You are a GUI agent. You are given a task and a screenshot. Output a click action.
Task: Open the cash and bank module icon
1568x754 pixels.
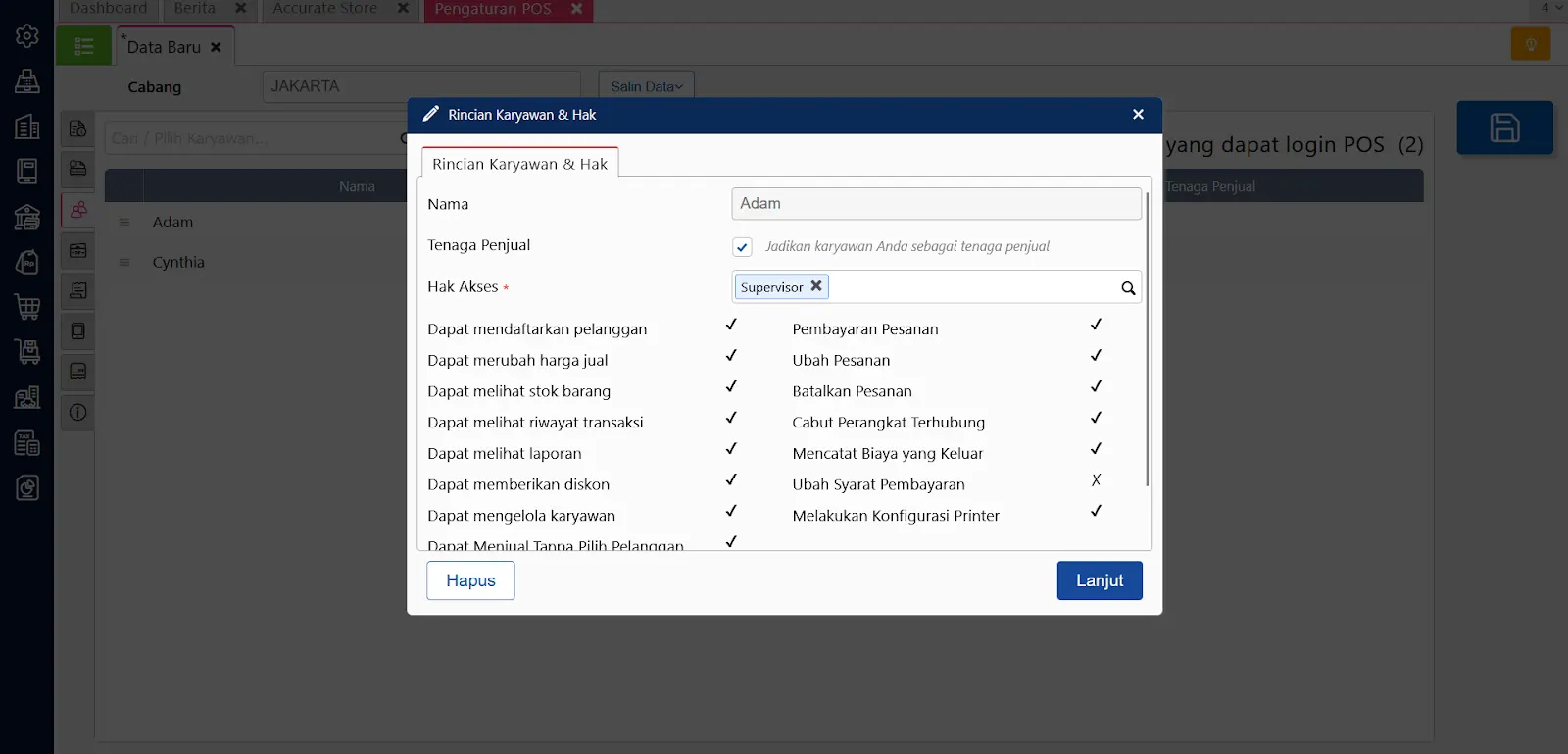click(x=27, y=217)
